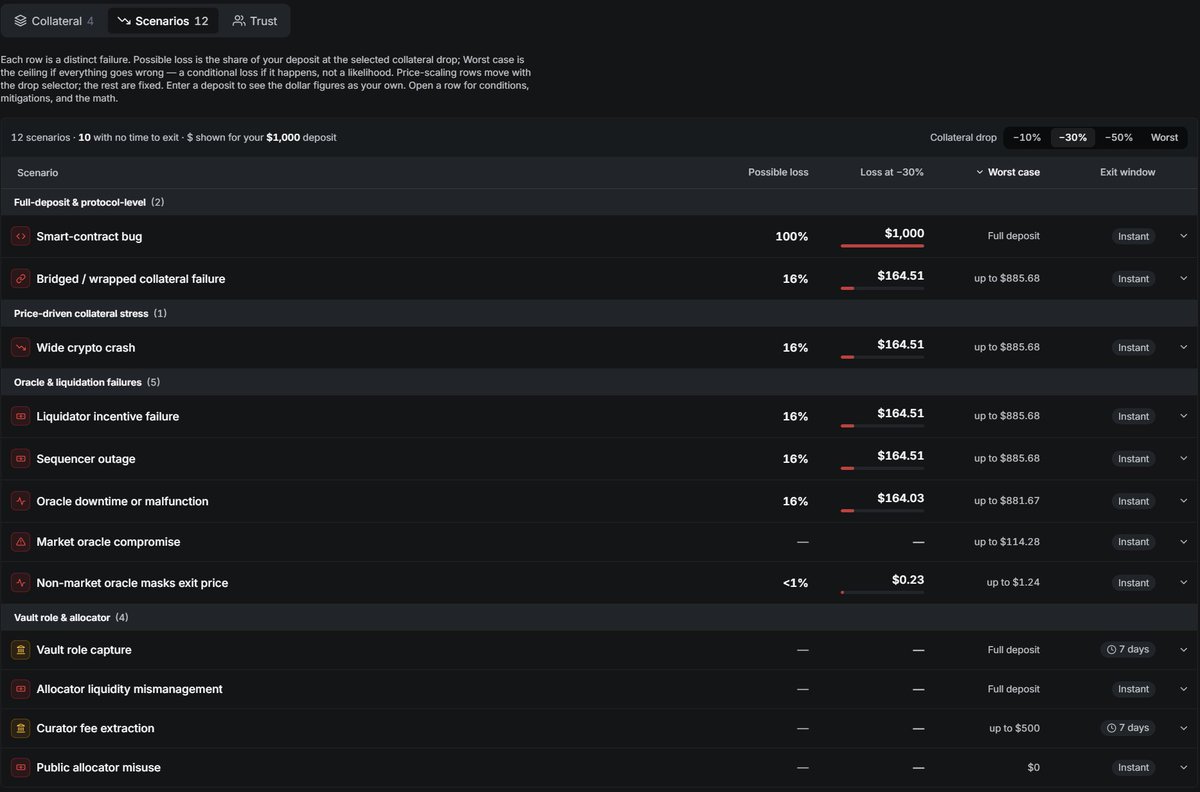The width and height of the screenshot is (1200, 792).
Task: Click the Price-driven collateral stress group header
Action: pyautogui.click(x=600, y=313)
